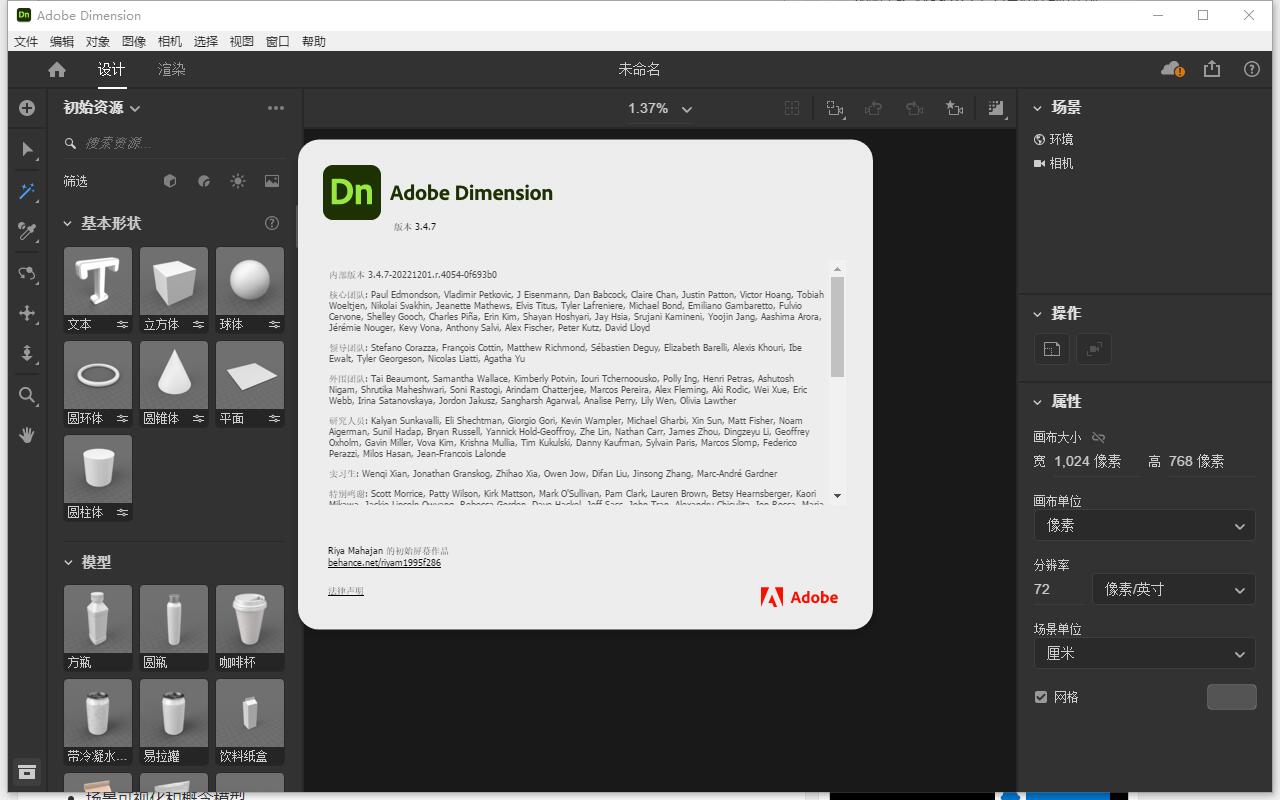1280x800 pixels.
Task: Open the starter assets more options menu
Action: click(x=276, y=108)
